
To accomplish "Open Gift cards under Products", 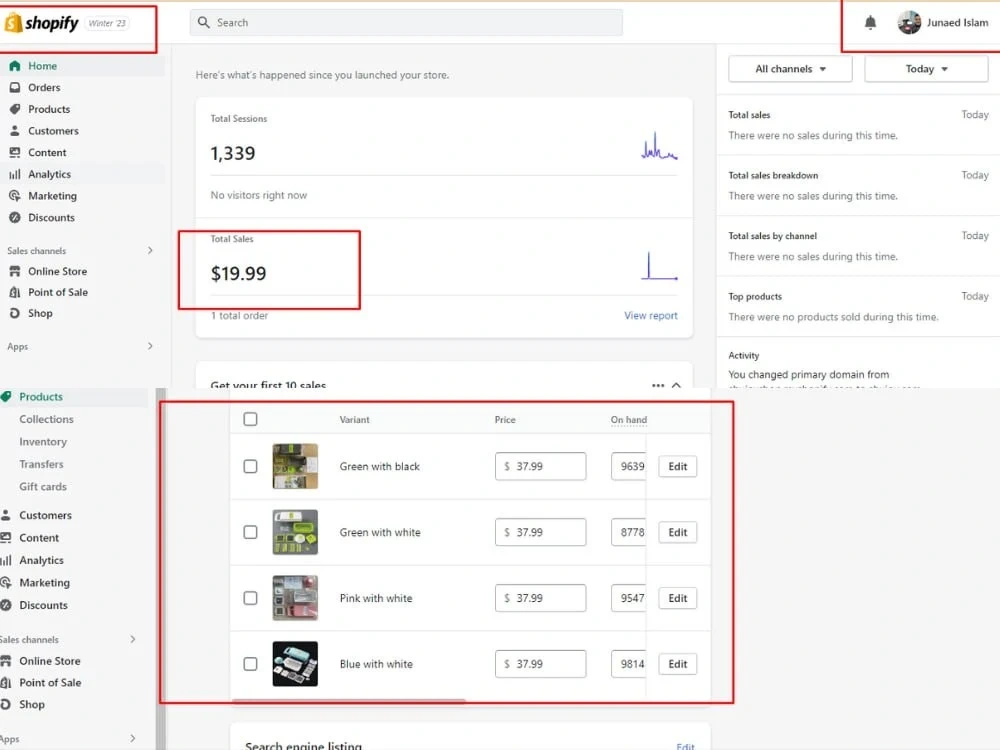I will 43,486.
